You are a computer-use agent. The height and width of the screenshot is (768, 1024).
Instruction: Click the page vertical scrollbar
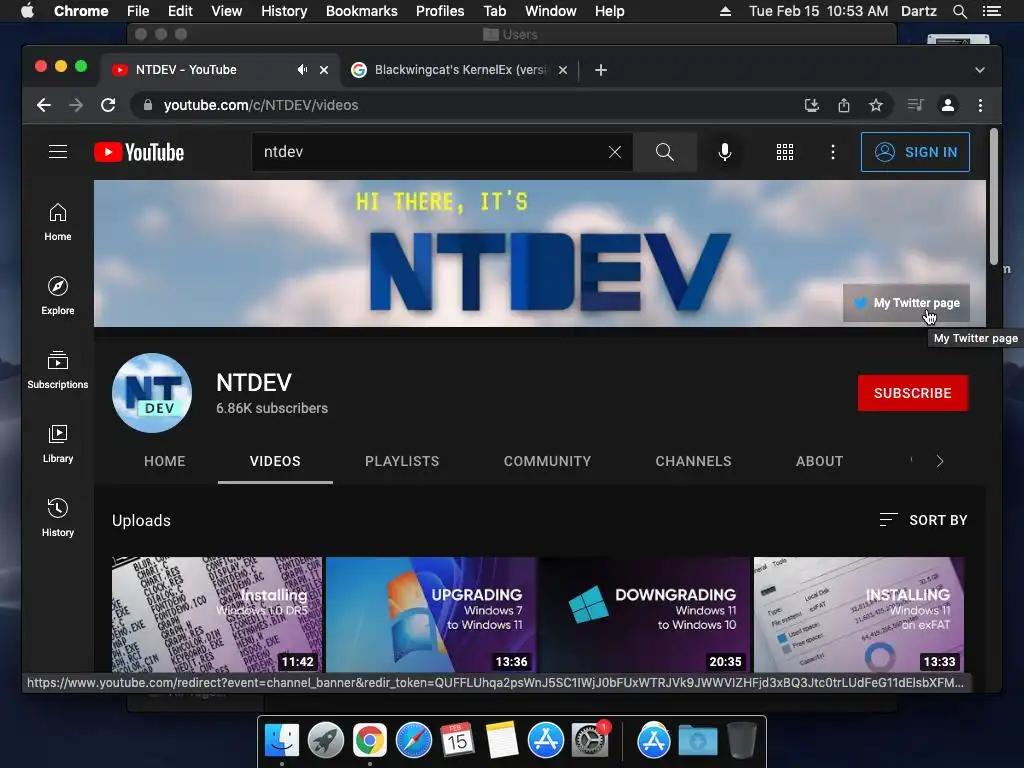[993, 196]
